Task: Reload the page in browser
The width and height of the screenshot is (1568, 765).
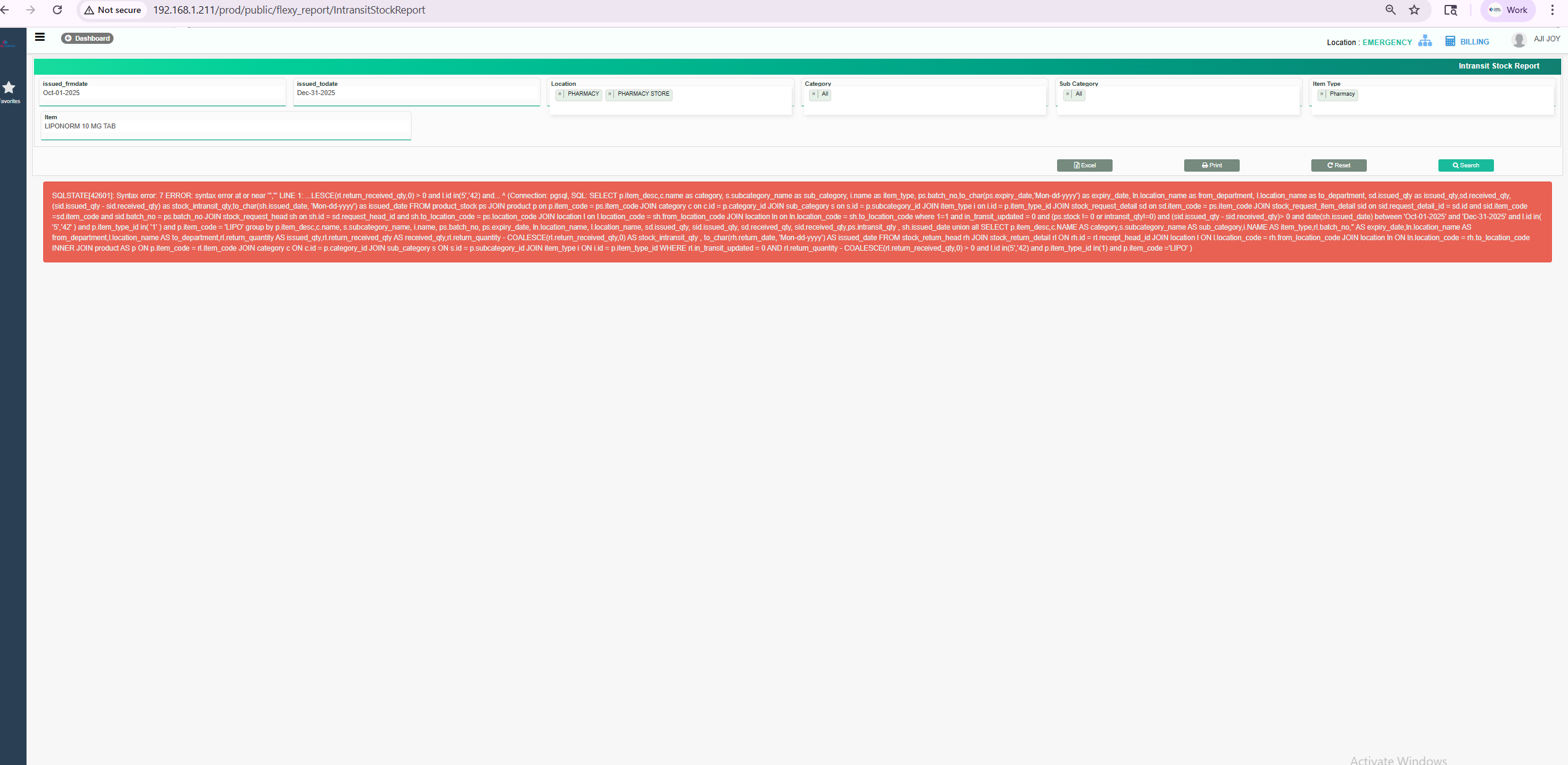Action: [57, 10]
